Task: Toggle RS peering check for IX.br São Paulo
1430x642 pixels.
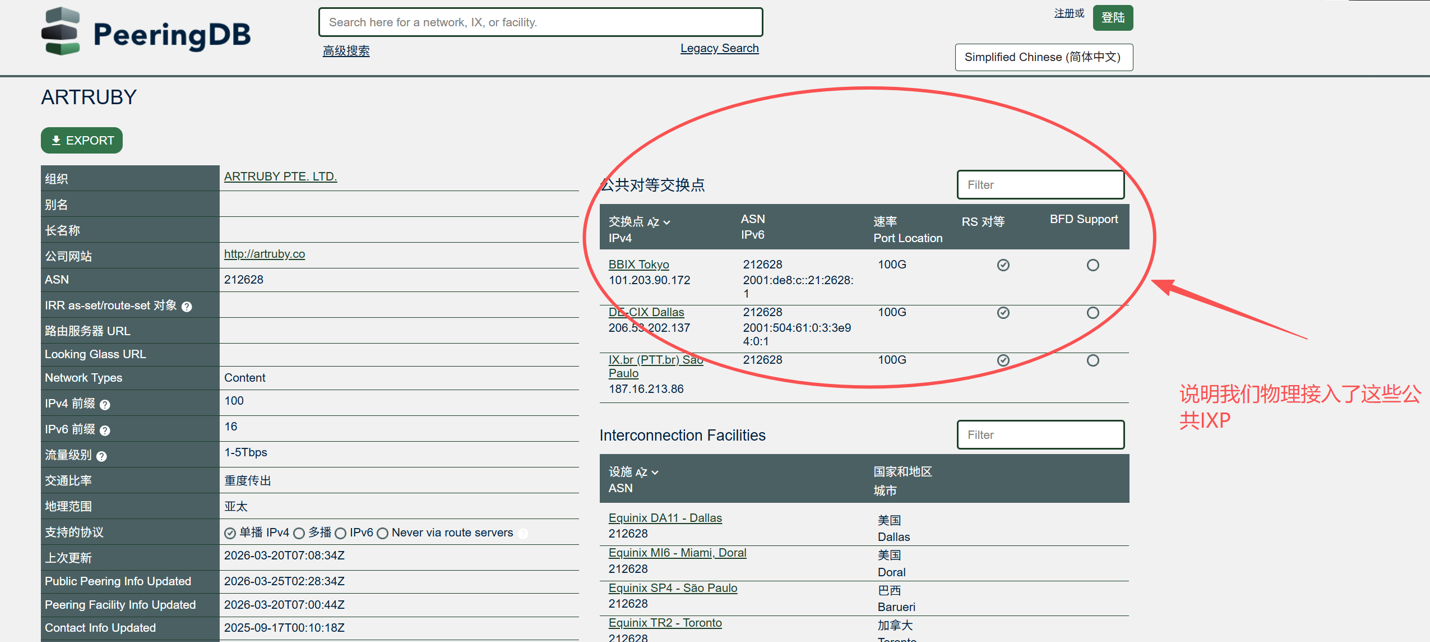Action: tap(1003, 360)
